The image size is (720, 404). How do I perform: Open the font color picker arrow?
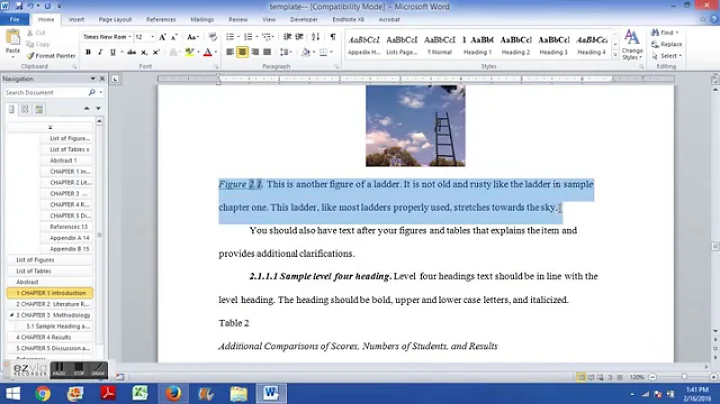click(x=215, y=52)
